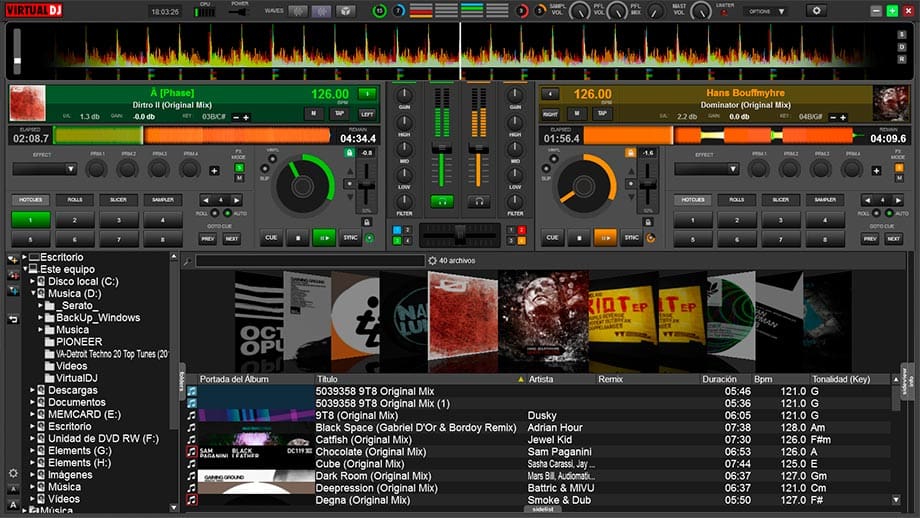
Task: Click the left deck pitch bend up arrow
Action: tap(350, 171)
